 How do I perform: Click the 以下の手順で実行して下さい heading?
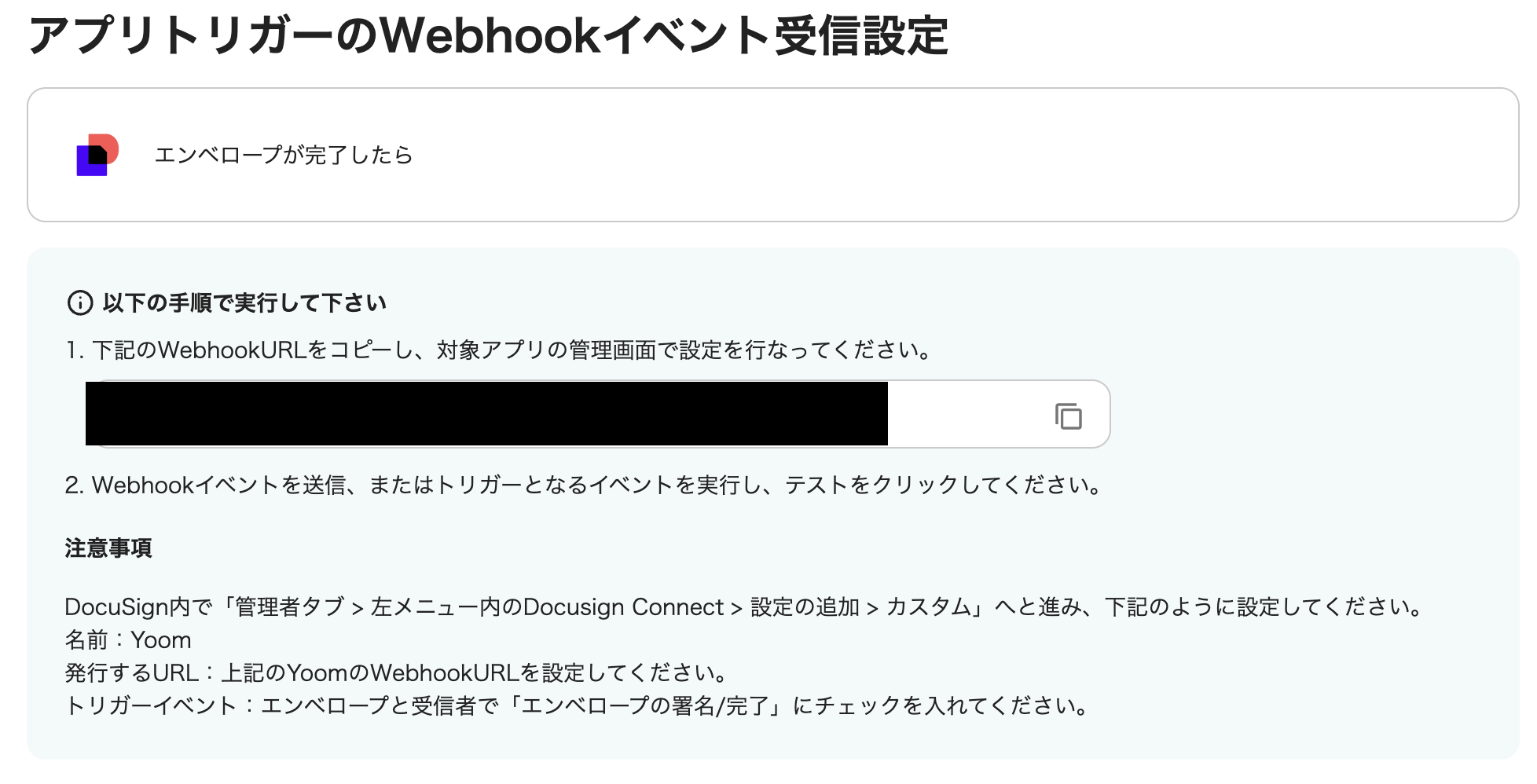(x=244, y=302)
